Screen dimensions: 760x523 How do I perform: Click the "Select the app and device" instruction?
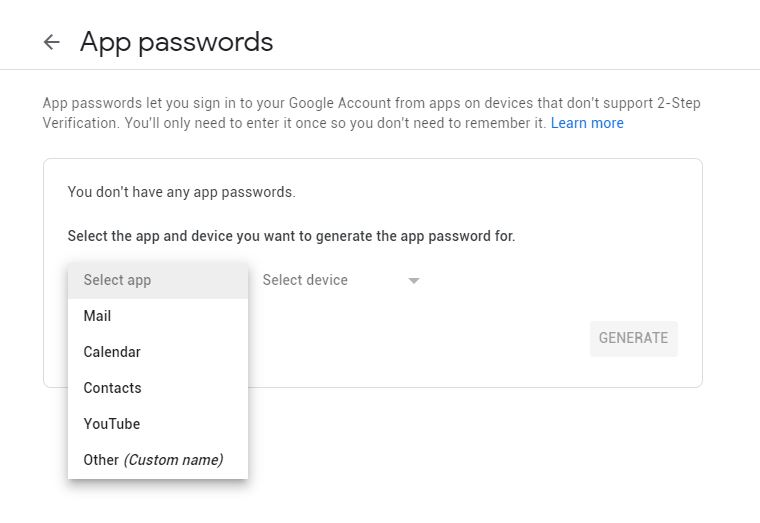(x=291, y=237)
